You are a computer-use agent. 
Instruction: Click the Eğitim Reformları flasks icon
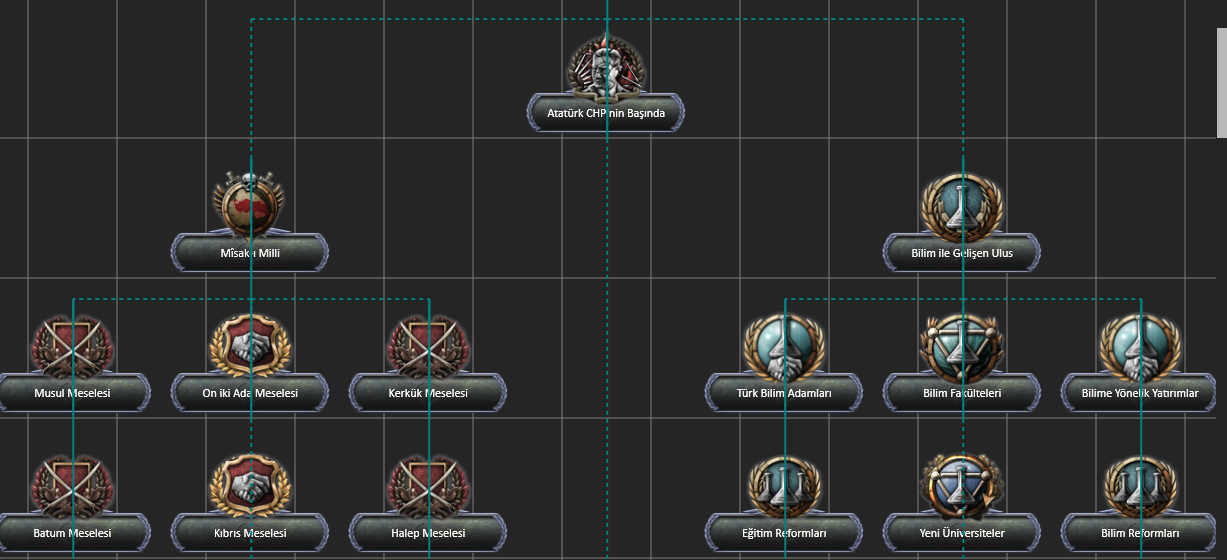[784, 485]
